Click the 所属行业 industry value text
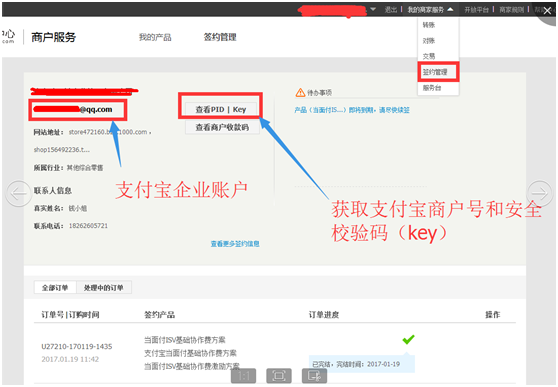 pyautogui.click(x=85, y=168)
